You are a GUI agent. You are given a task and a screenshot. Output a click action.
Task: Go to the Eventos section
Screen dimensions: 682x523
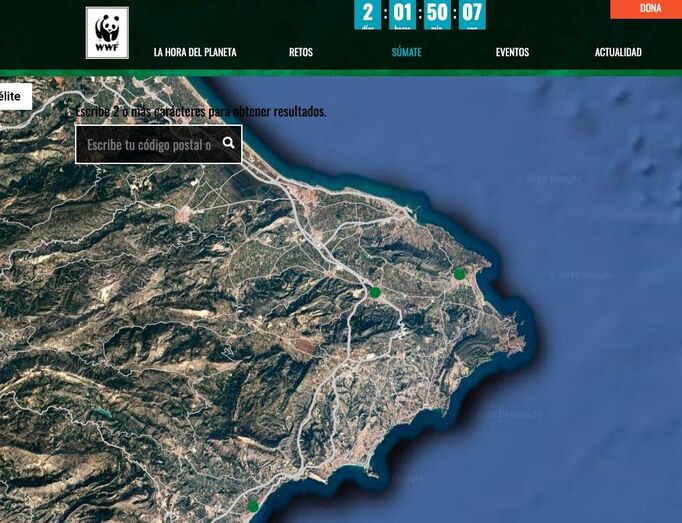coord(512,52)
